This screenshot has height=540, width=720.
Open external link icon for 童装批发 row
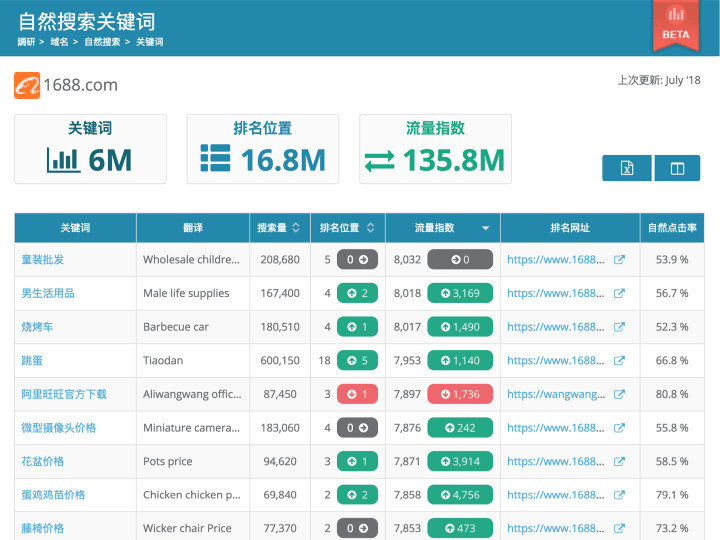[619, 259]
